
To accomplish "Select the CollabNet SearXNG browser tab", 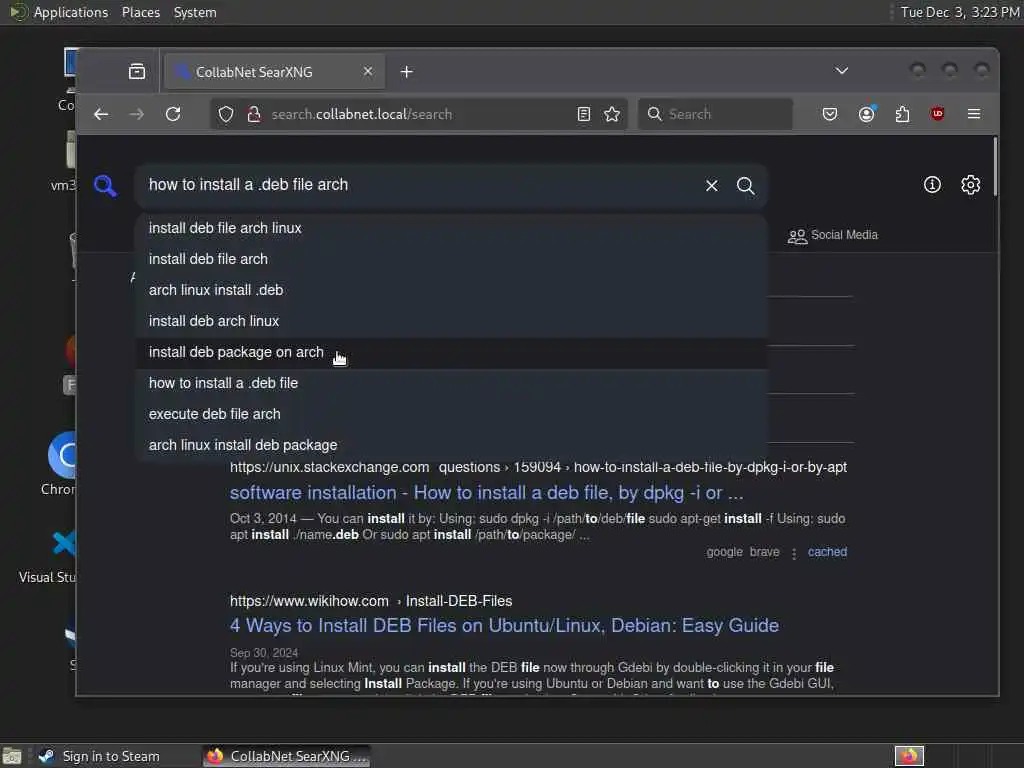I will click(x=274, y=72).
